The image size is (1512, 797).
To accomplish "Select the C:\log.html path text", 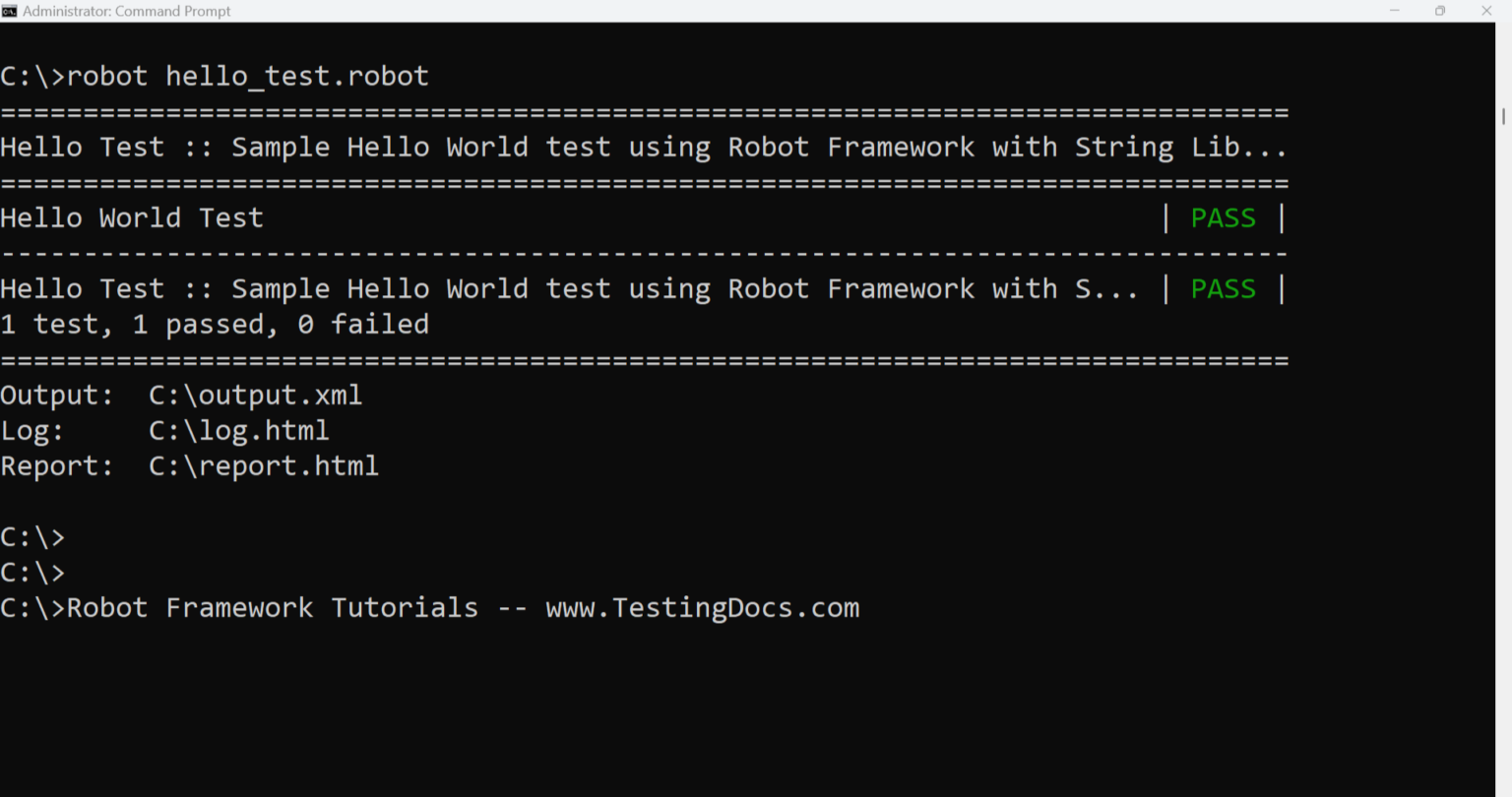I will click(x=238, y=430).
